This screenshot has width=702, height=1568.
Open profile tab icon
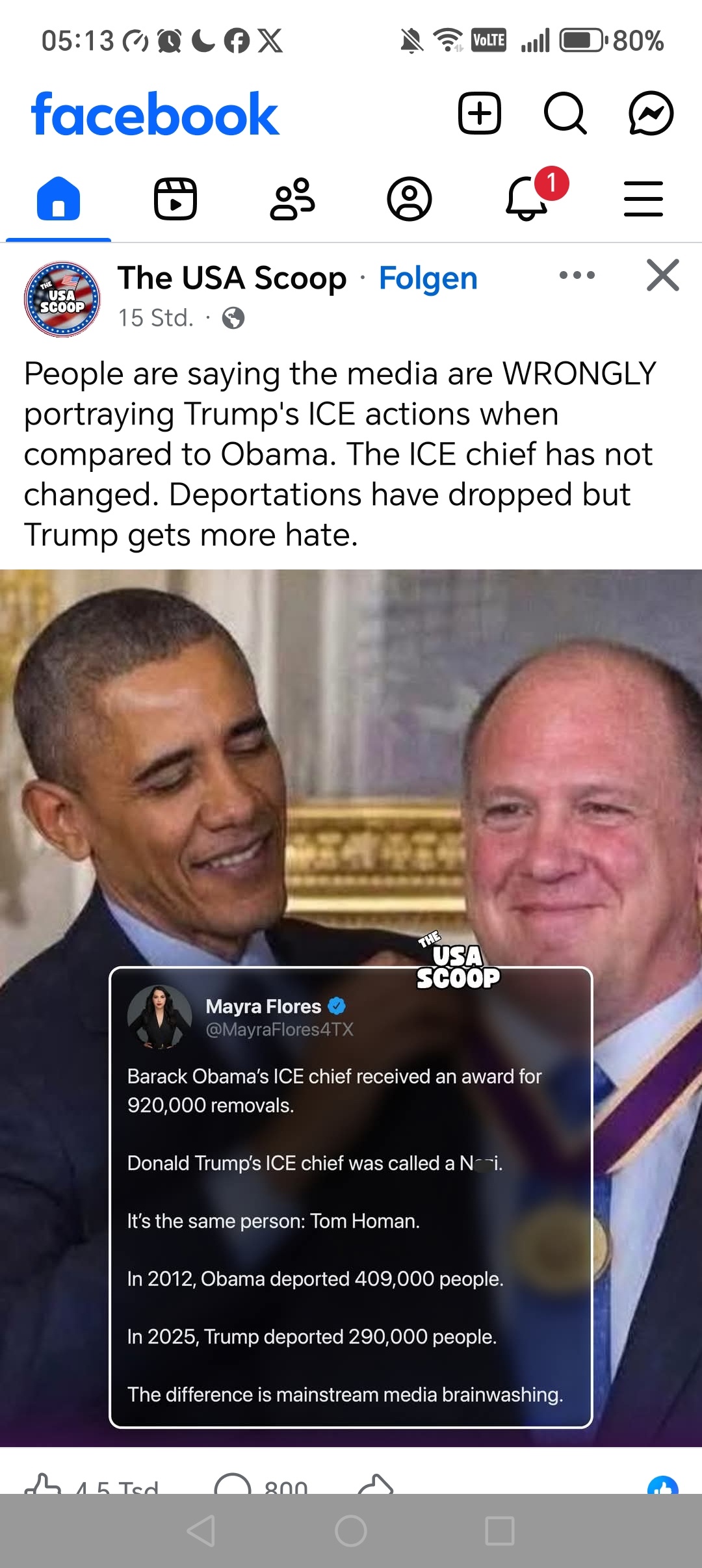pos(409,198)
